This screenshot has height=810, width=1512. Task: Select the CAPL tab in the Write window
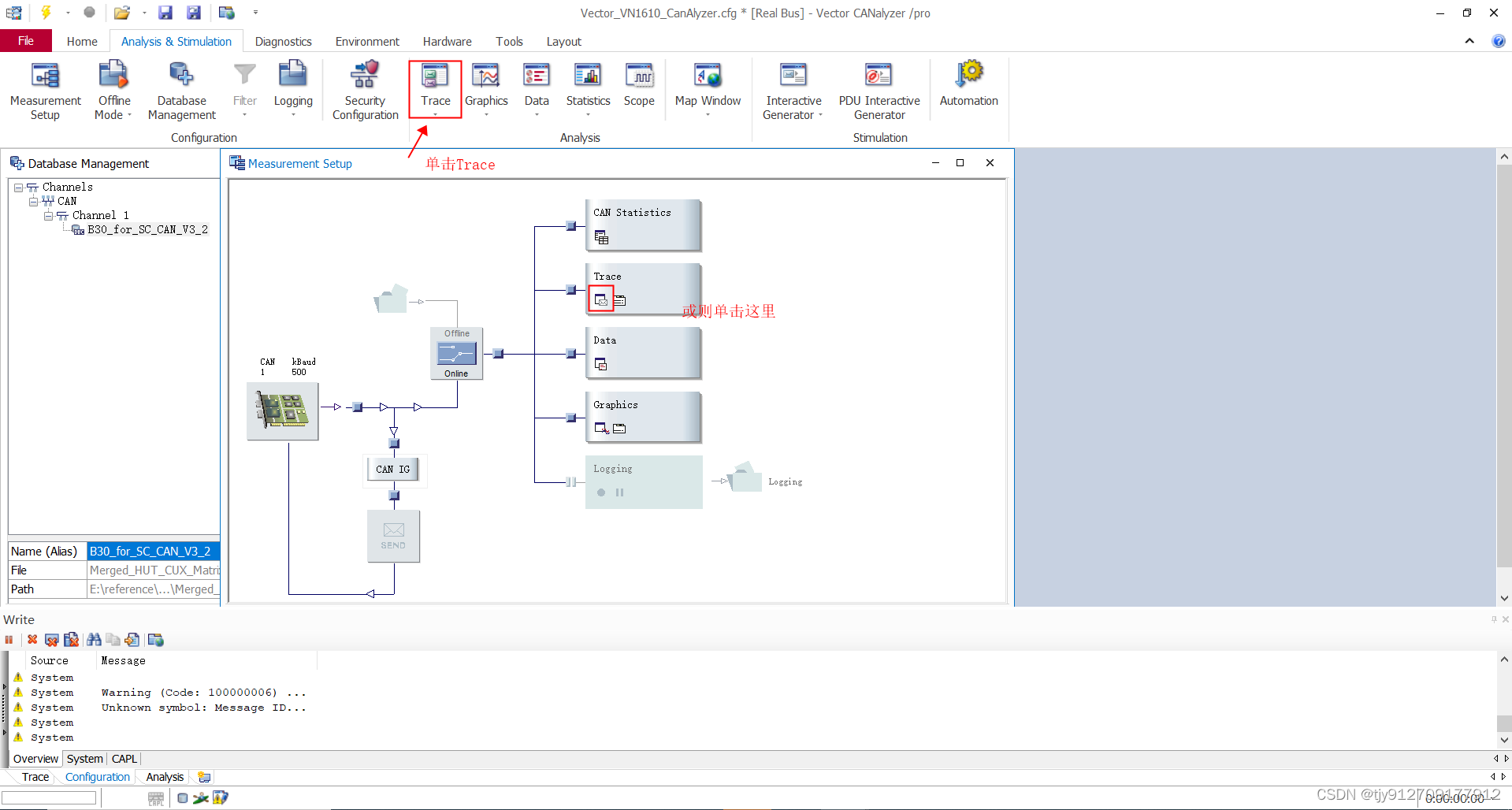(x=124, y=759)
